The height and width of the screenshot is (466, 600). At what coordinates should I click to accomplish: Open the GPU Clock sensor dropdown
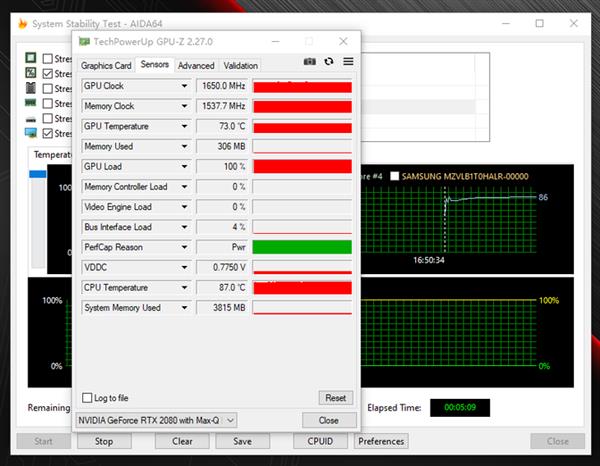tap(184, 86)
